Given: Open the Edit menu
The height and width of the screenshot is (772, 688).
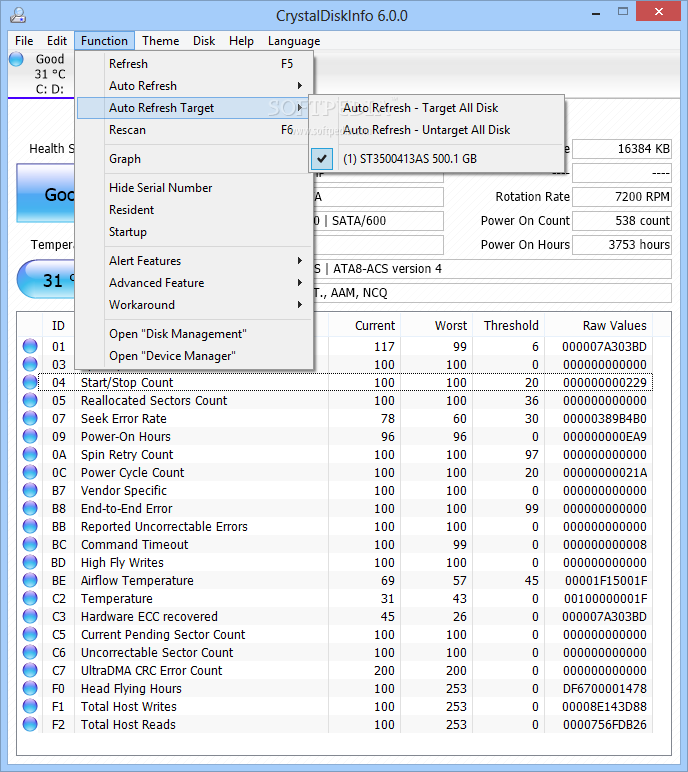Looking at the screenshot, I should click(57, 41).
